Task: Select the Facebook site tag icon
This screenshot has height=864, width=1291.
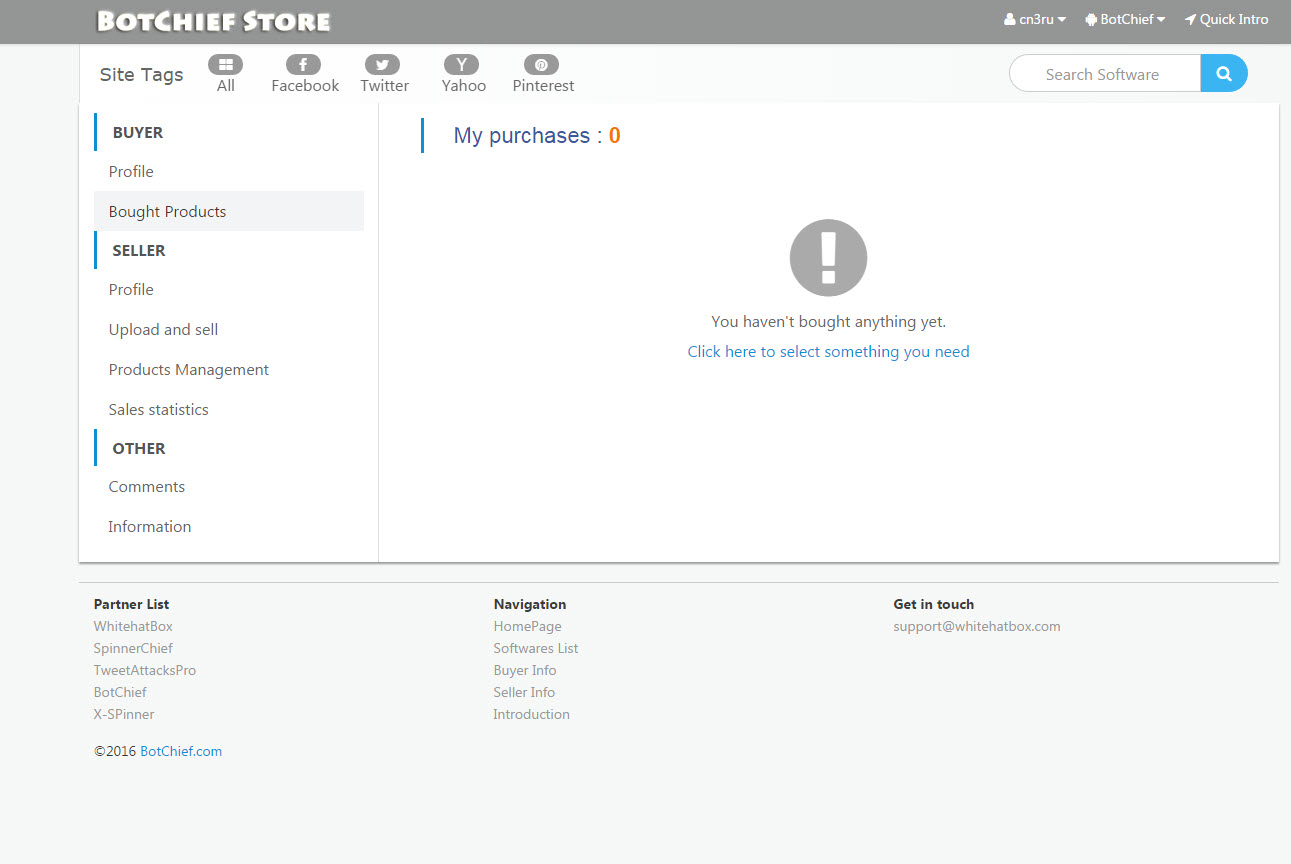Action: [x=304, y=65]
